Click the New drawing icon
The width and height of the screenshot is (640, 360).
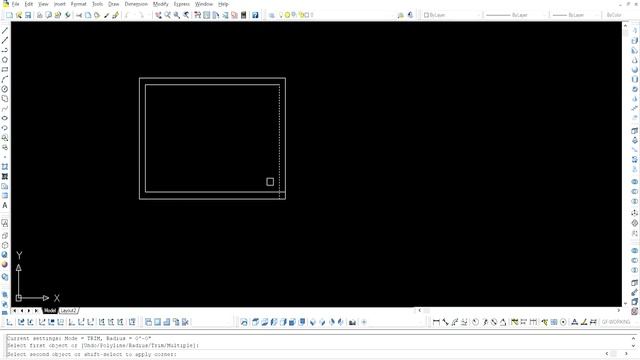[x=9, y=15]
